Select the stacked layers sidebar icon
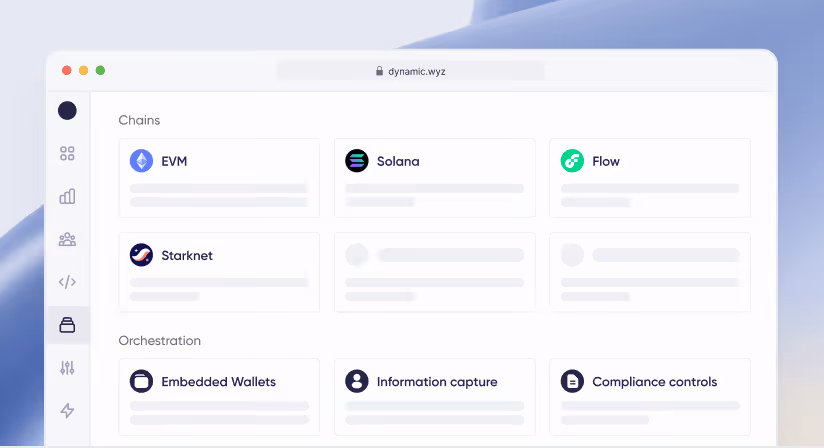This screenshot has height=448, width=824. pyautogui.click(x=67, y=325)
